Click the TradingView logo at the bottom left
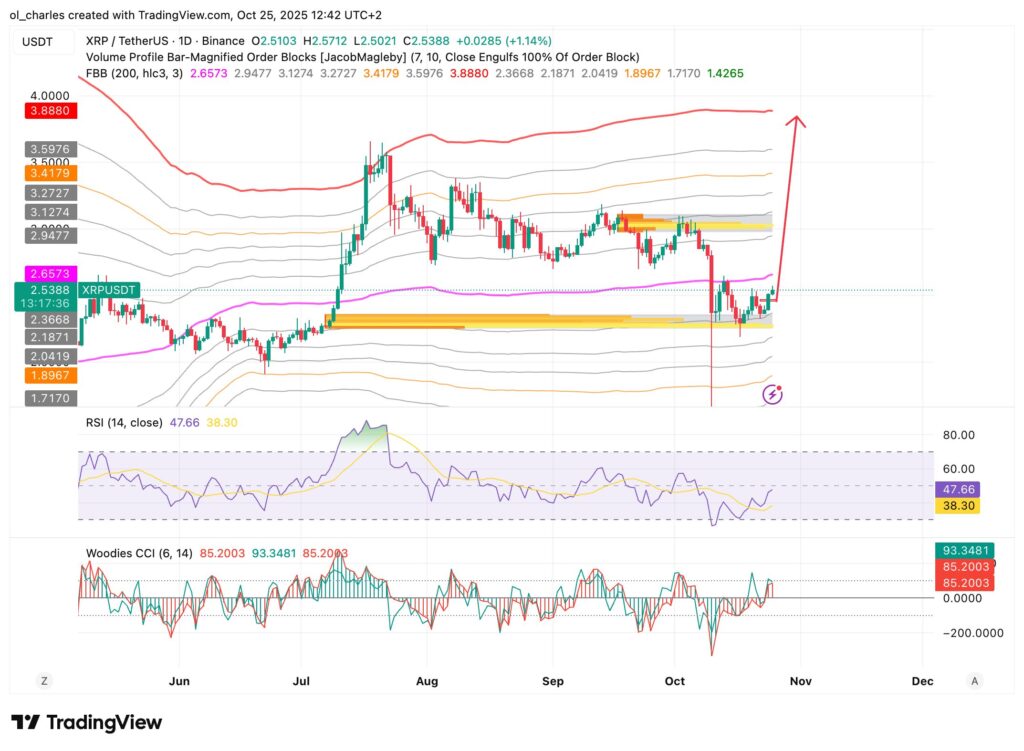Screen dimensions: 1024x751 pos(87,722)
